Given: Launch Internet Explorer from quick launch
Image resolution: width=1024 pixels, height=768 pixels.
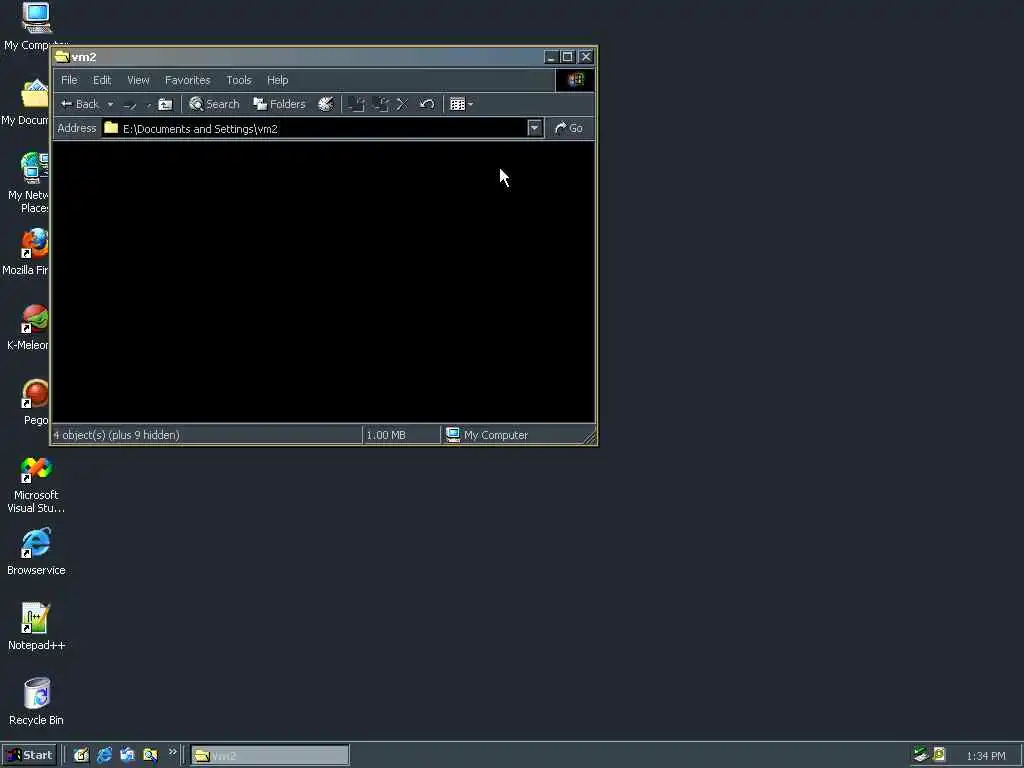Looking at the screenshot, I should (x=104, y=756).
